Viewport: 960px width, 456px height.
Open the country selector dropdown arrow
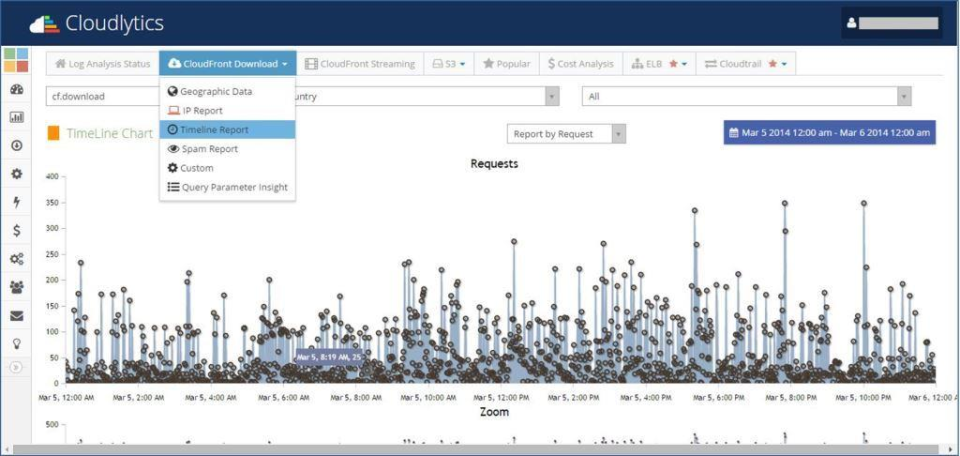click(552, 96)
